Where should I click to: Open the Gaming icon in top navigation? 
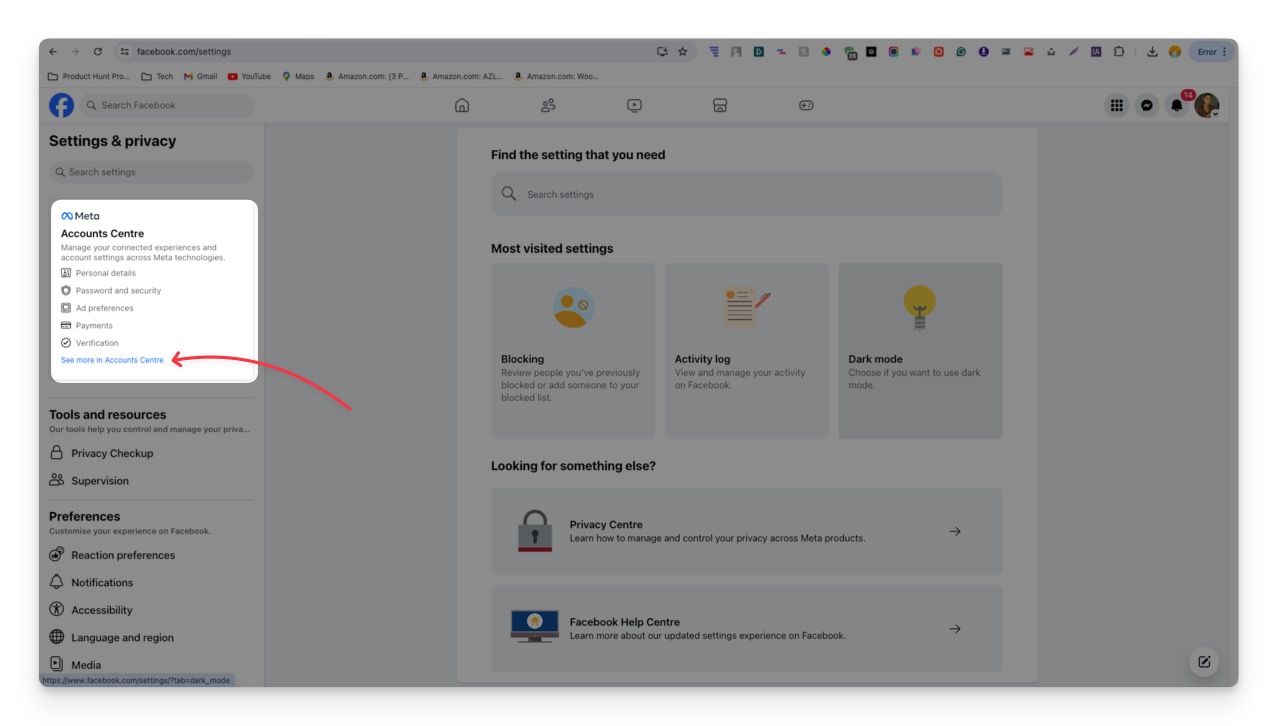click(806, 105)
